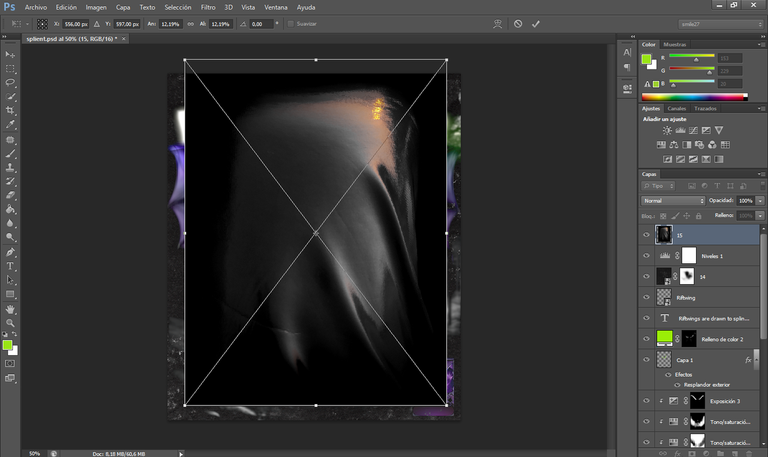Add an Exposure adjustment
Viewport: 768px width, 457px height.
coord(706,130)
